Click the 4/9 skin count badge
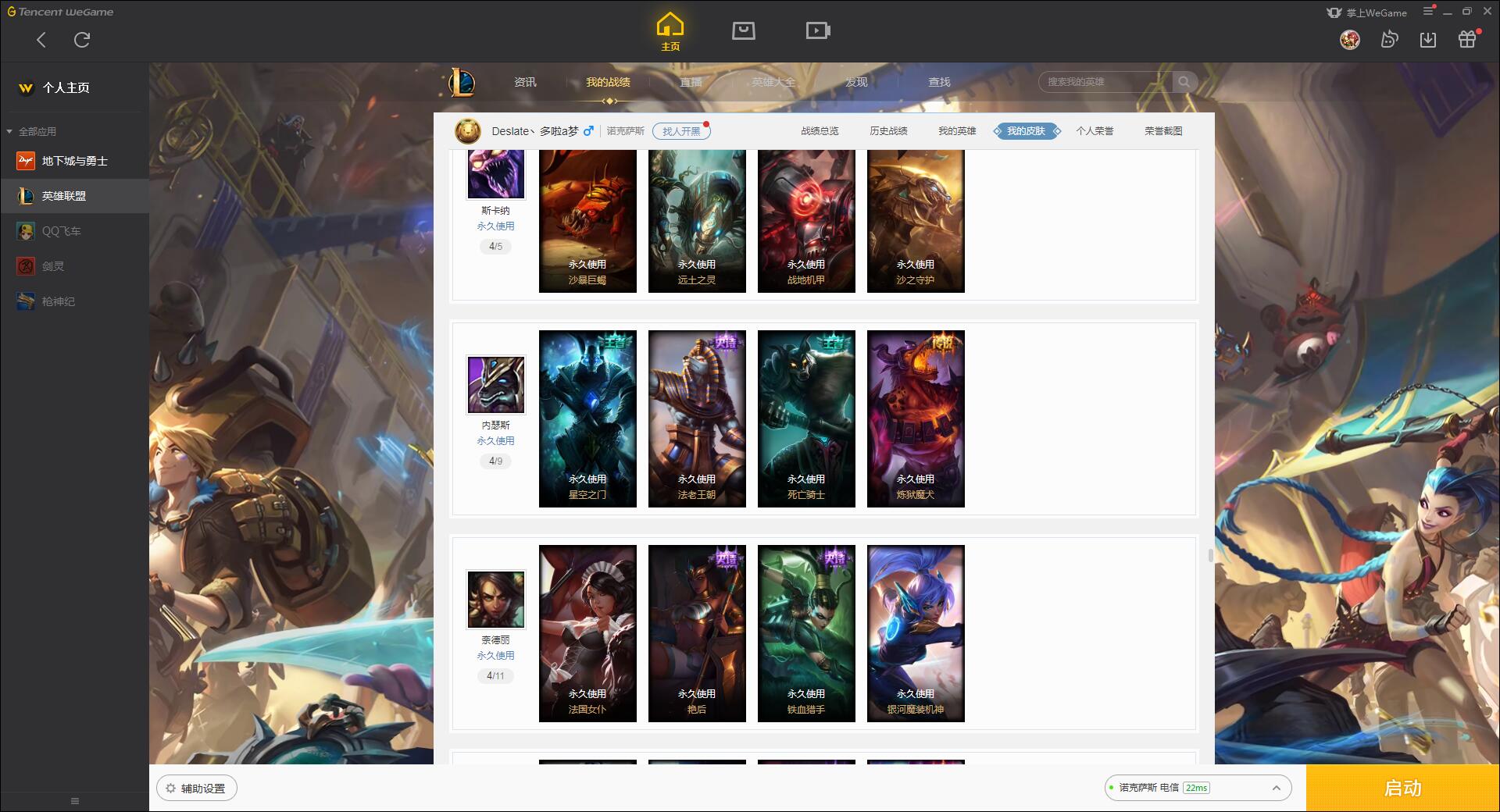 tap(495, 461)
